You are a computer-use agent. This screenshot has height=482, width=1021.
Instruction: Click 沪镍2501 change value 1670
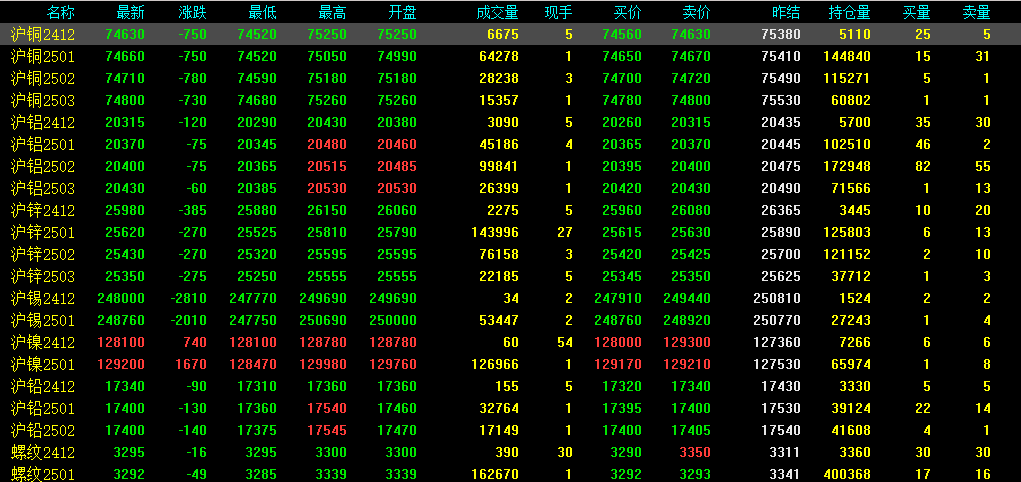point(193,365)
